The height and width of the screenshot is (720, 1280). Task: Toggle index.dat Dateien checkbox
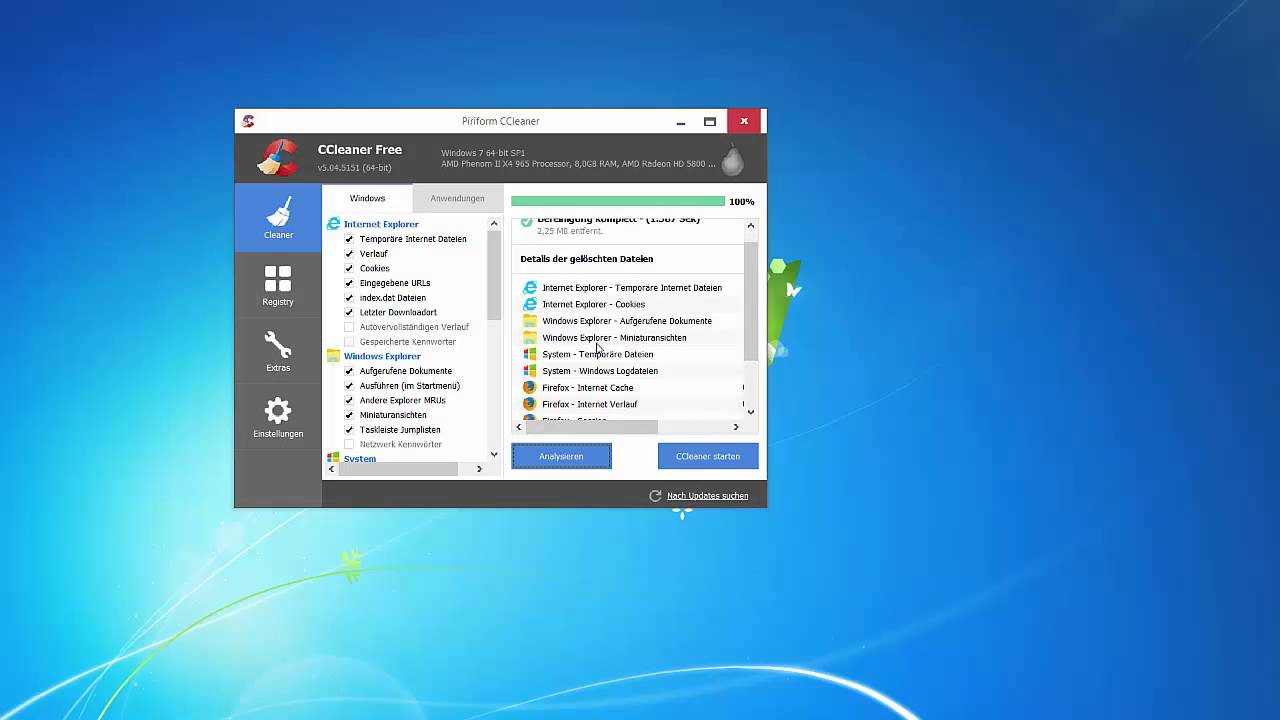click(x=349, y=298)
